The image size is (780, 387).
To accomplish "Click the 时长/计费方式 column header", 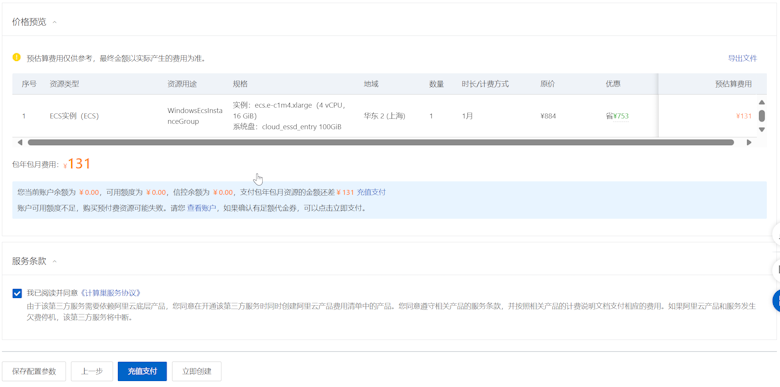I will pyautogui.click(x=485, y=84).
